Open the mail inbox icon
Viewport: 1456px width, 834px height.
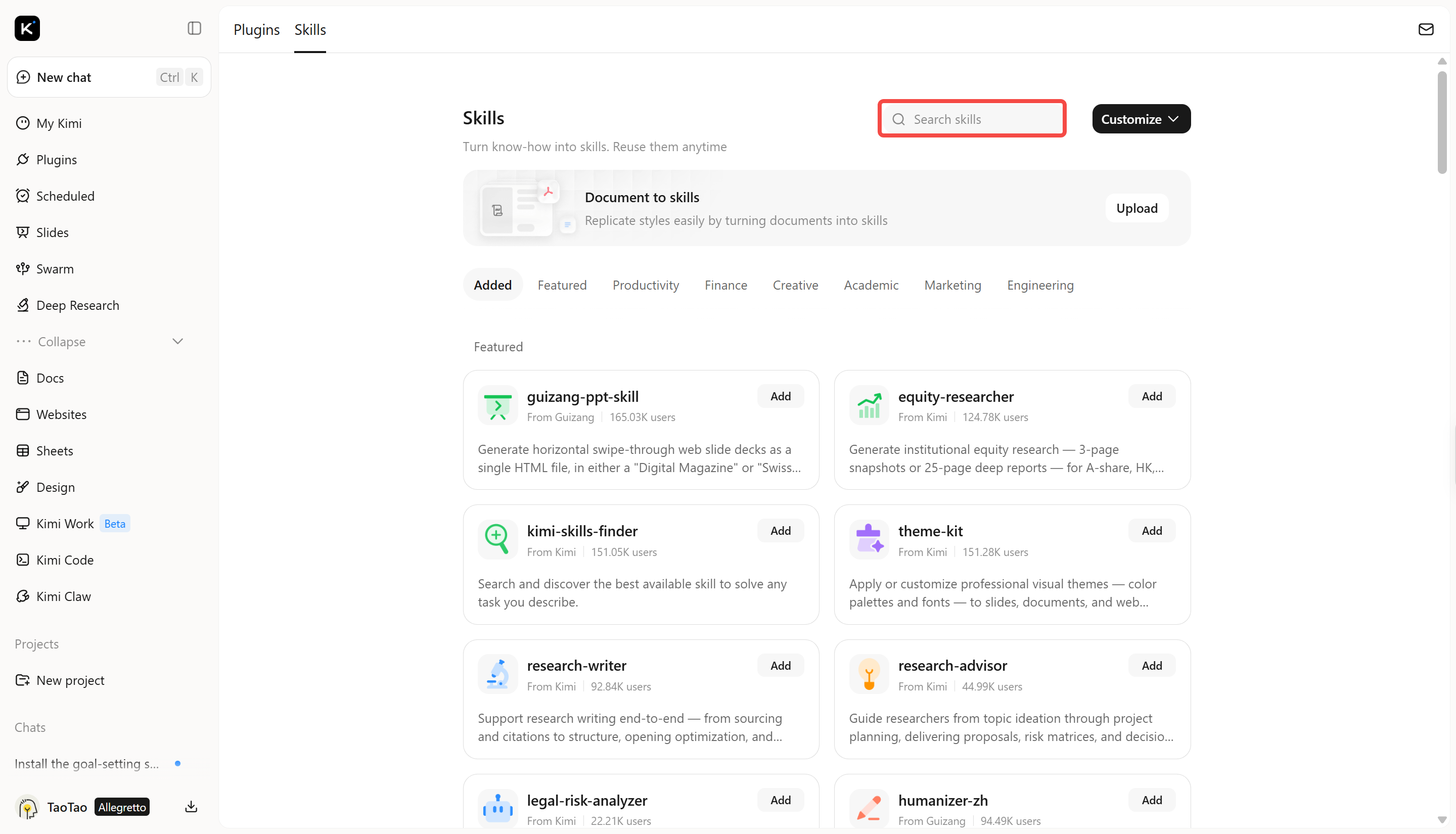1426,29
